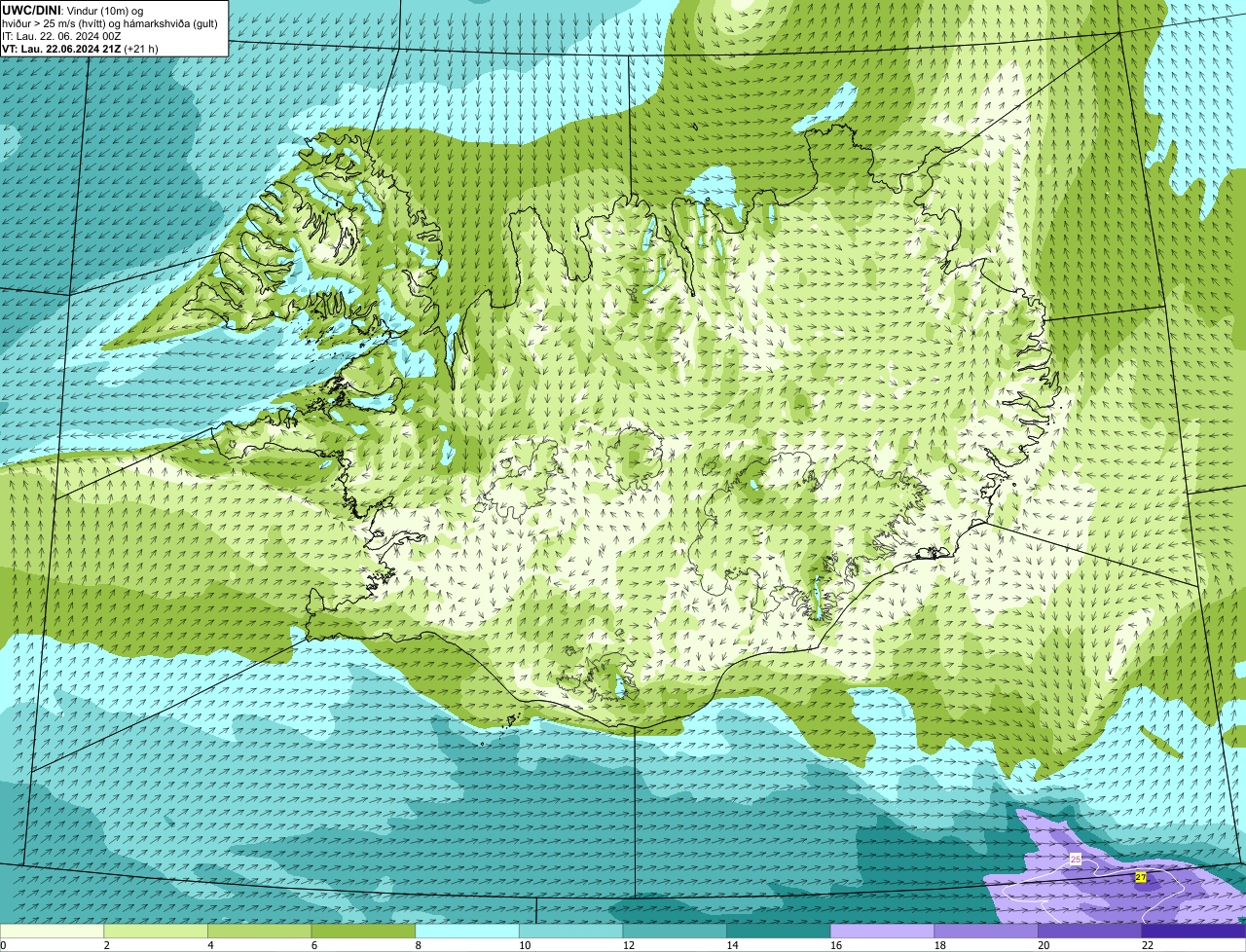Click the scale tick label 2

coord(106,945)
